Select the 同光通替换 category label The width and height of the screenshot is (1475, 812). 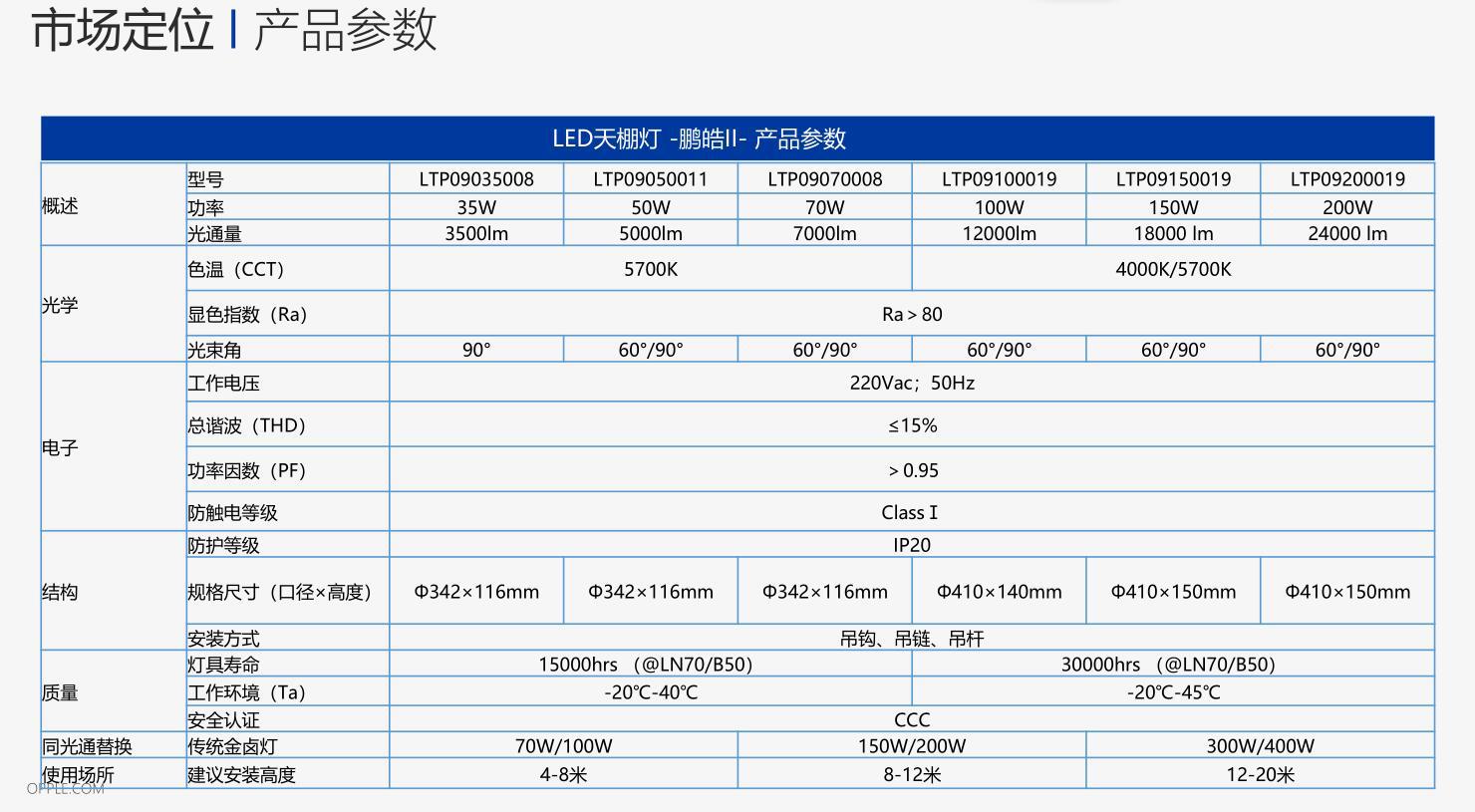pyautogui.click(x=88, y=746)
